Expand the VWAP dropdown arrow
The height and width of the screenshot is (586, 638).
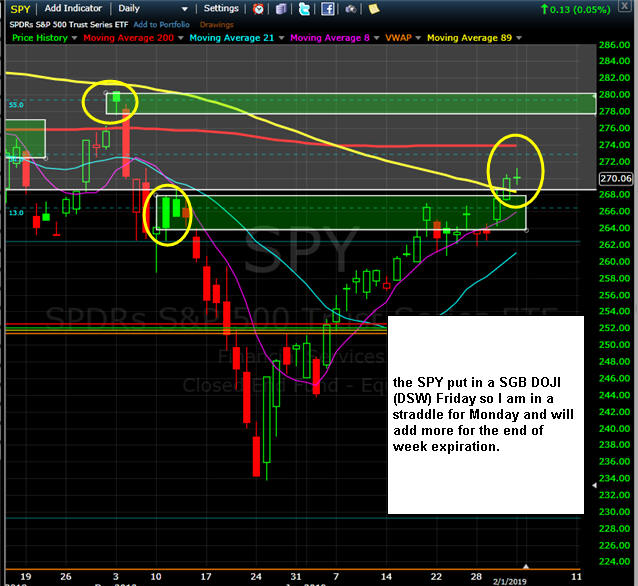(418, 38)
